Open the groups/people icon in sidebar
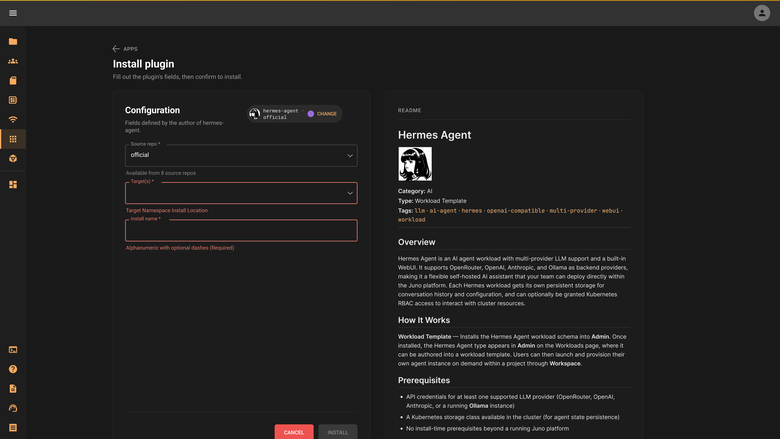 pos(13,61)
